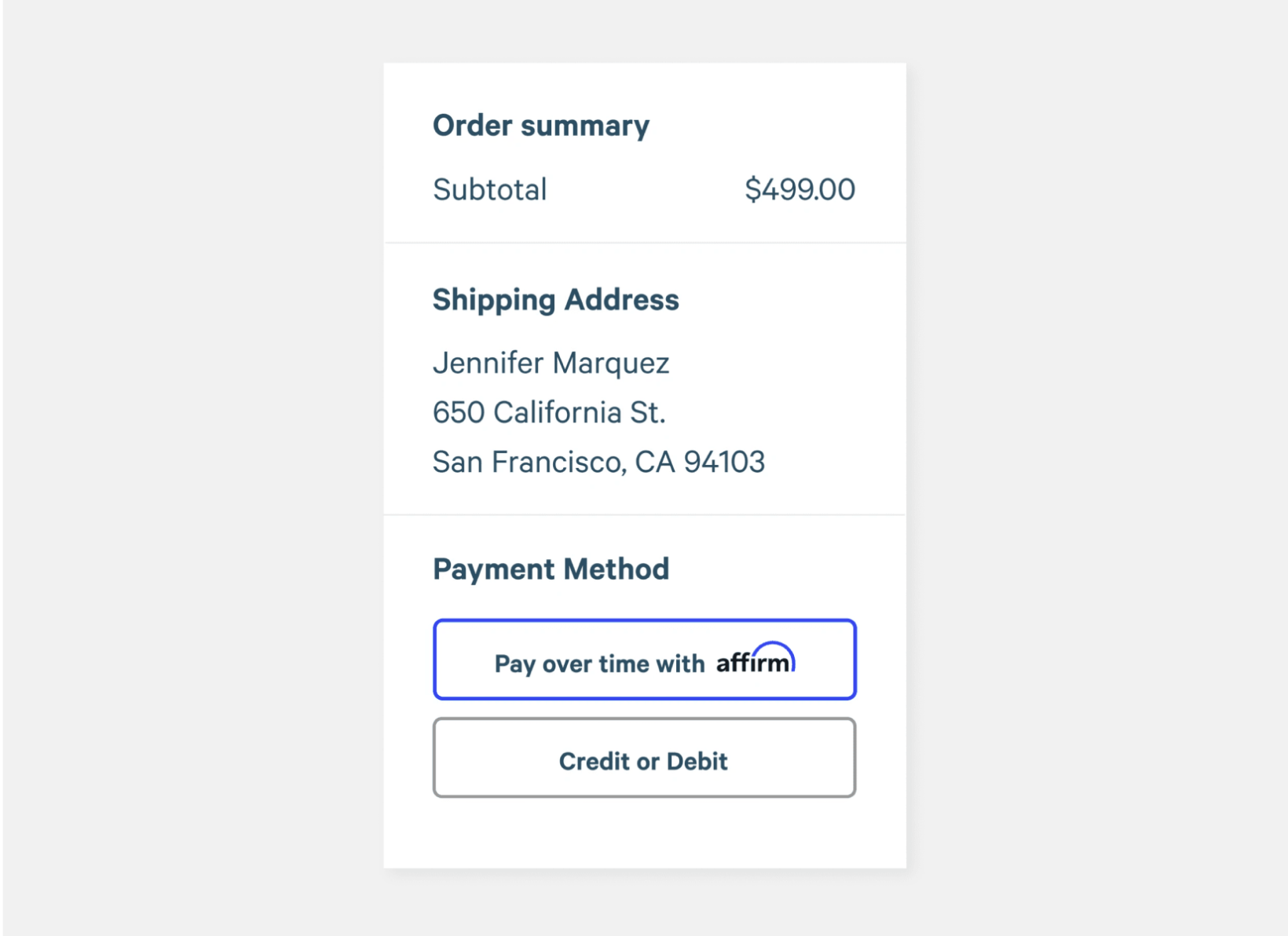The width and height of the screenshot is (1288, 936).
Task: Click the $499.00 subtotal amount
Action: pos(800,190)
